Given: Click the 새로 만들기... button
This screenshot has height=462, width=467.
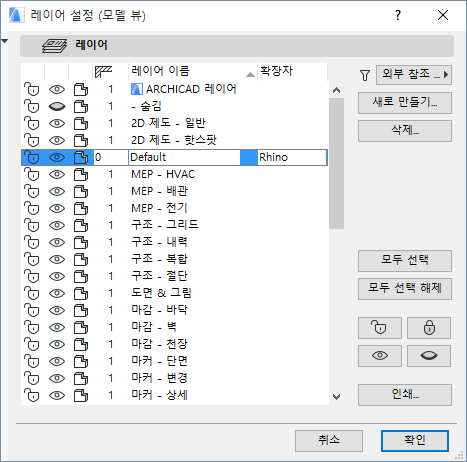Looking at the screenshot, I should (405, 103).
